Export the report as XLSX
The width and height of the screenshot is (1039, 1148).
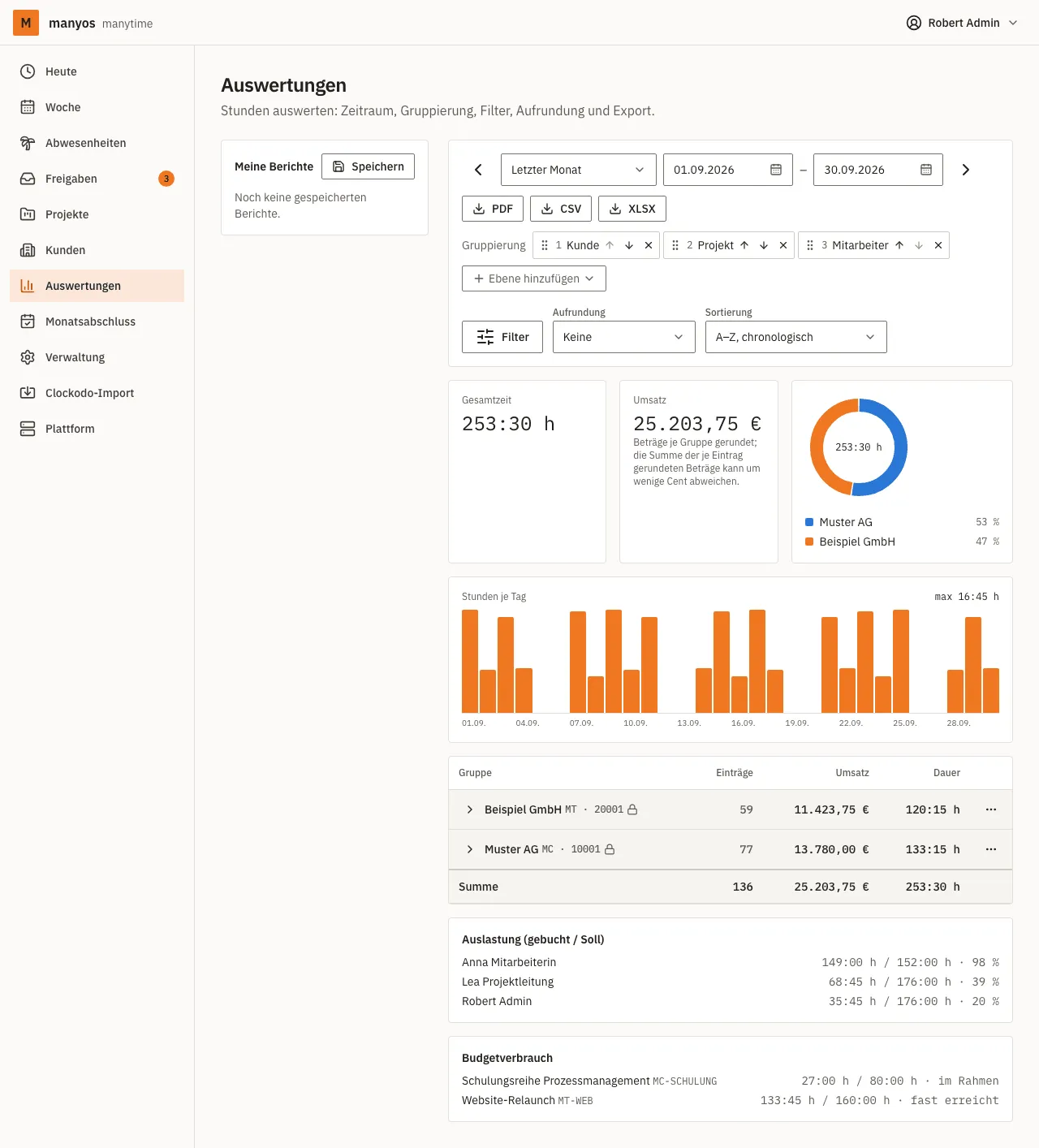click(x=632, y=209)
